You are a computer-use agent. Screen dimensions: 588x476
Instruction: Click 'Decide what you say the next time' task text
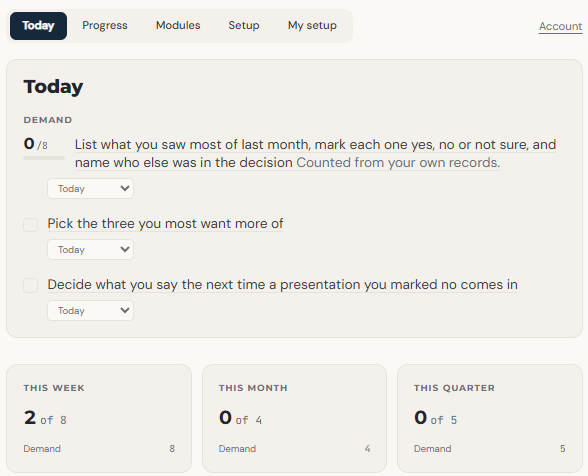tap(282, 285)
